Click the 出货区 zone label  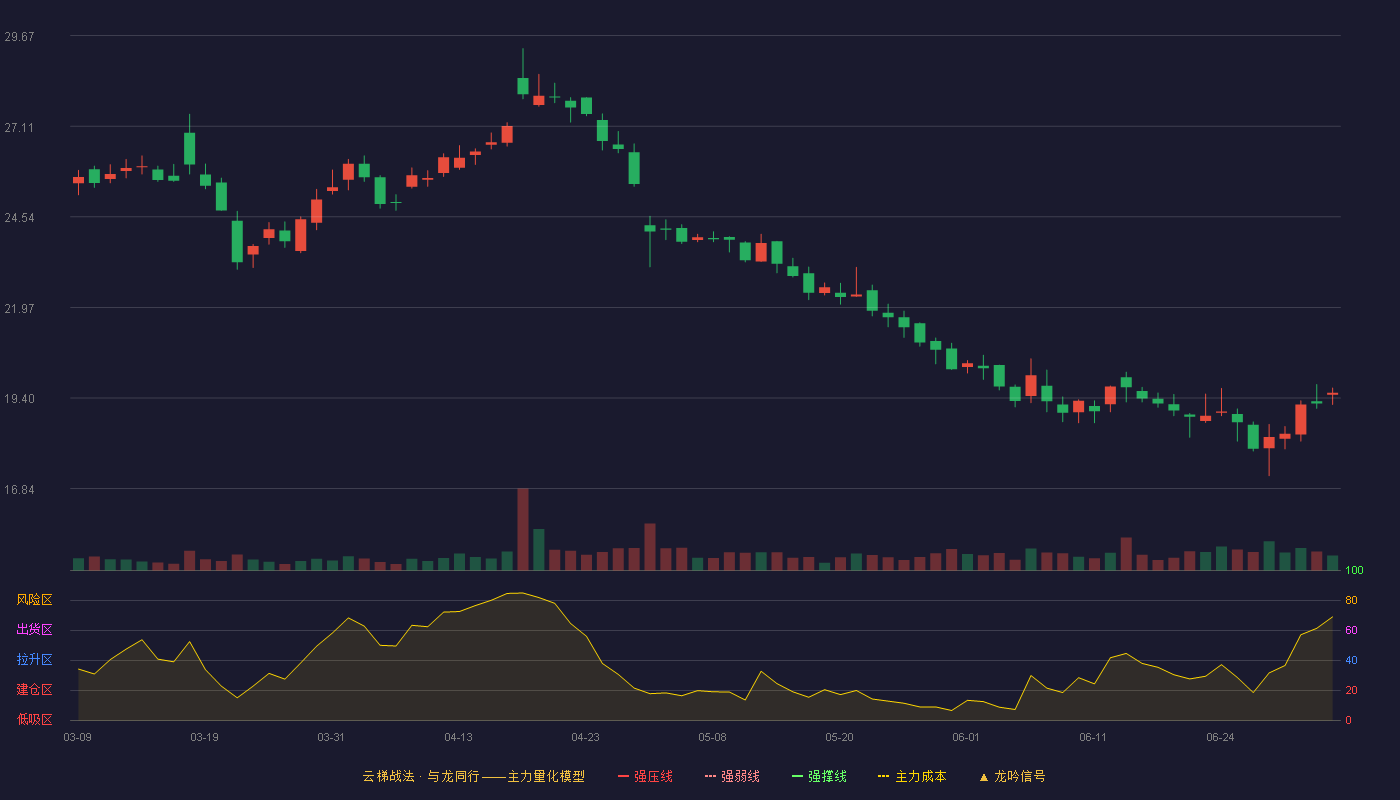point(34,630)
